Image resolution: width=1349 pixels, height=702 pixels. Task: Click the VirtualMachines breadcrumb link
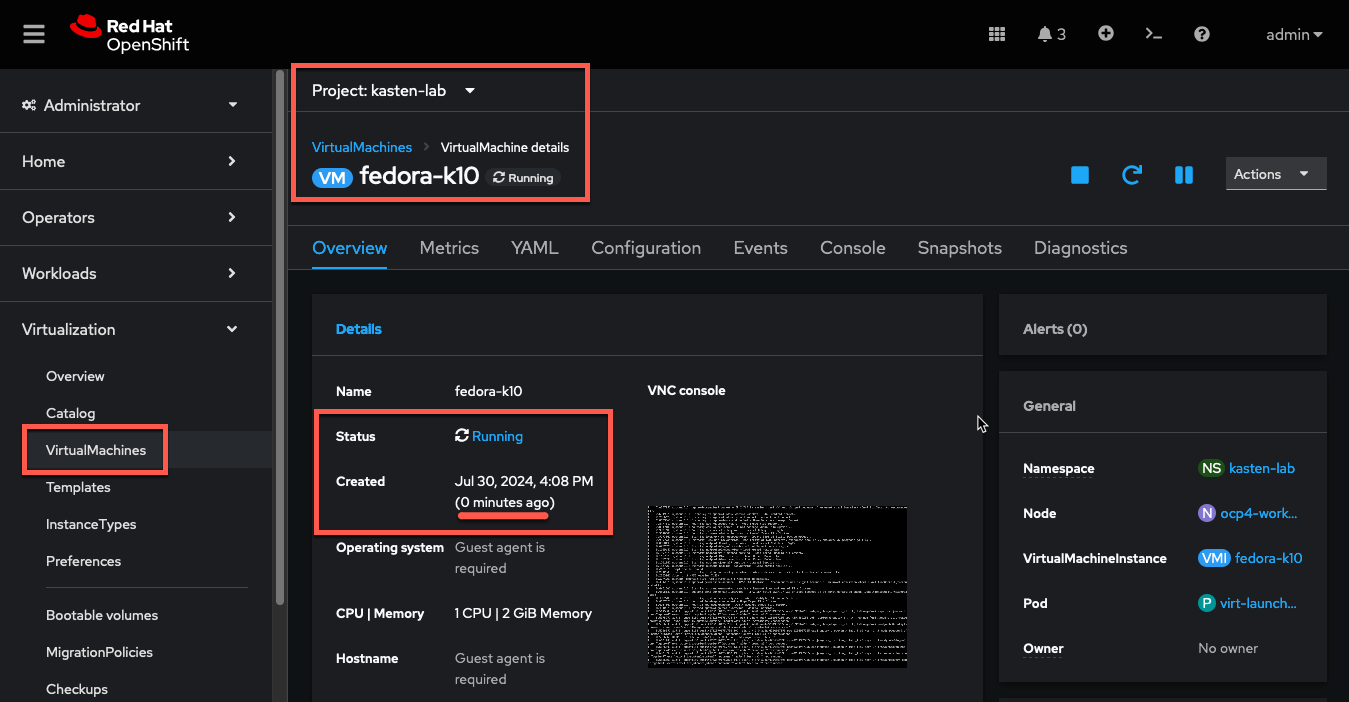pyautogui.click(x=362, y=147)
